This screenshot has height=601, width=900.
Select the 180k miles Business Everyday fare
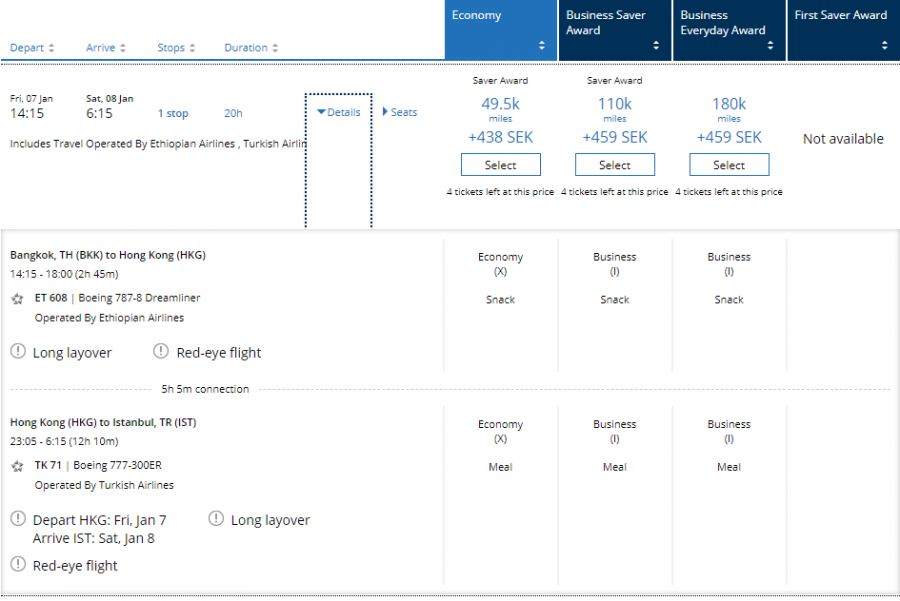pos(729,165)
